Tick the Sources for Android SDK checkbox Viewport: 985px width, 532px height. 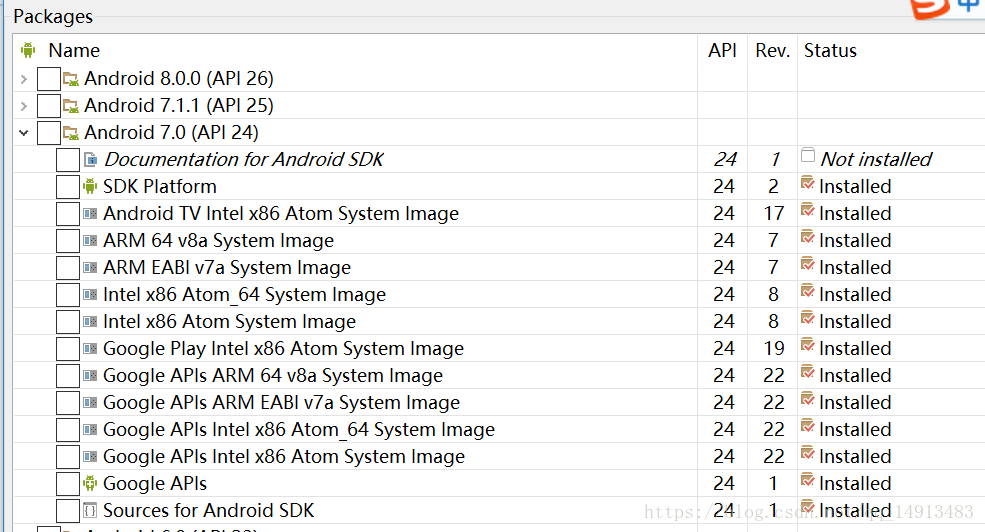click(x=68, y=511)
